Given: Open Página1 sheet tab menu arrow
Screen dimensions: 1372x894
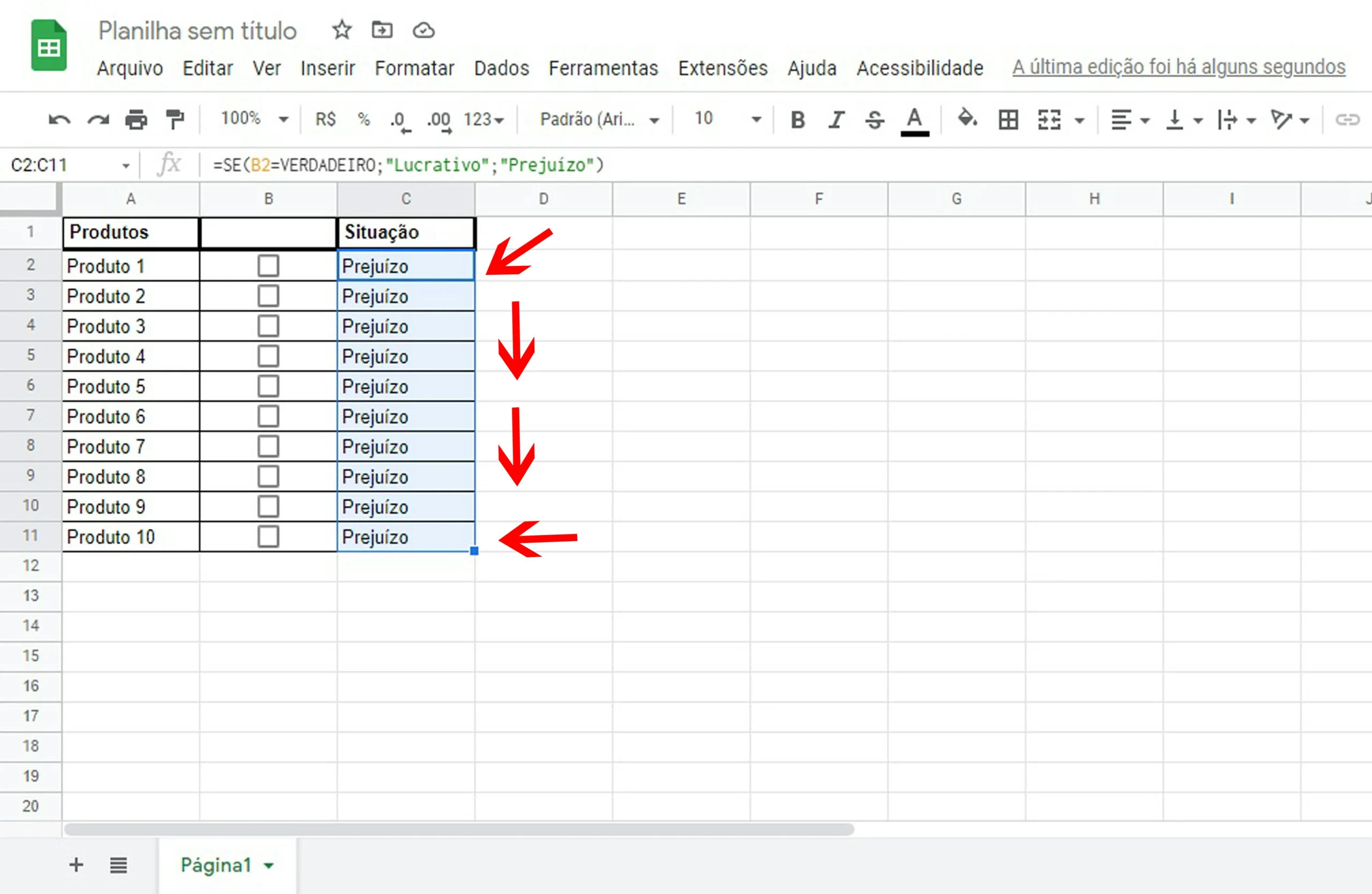Looking at the screenshot, I should coord(269,865).
